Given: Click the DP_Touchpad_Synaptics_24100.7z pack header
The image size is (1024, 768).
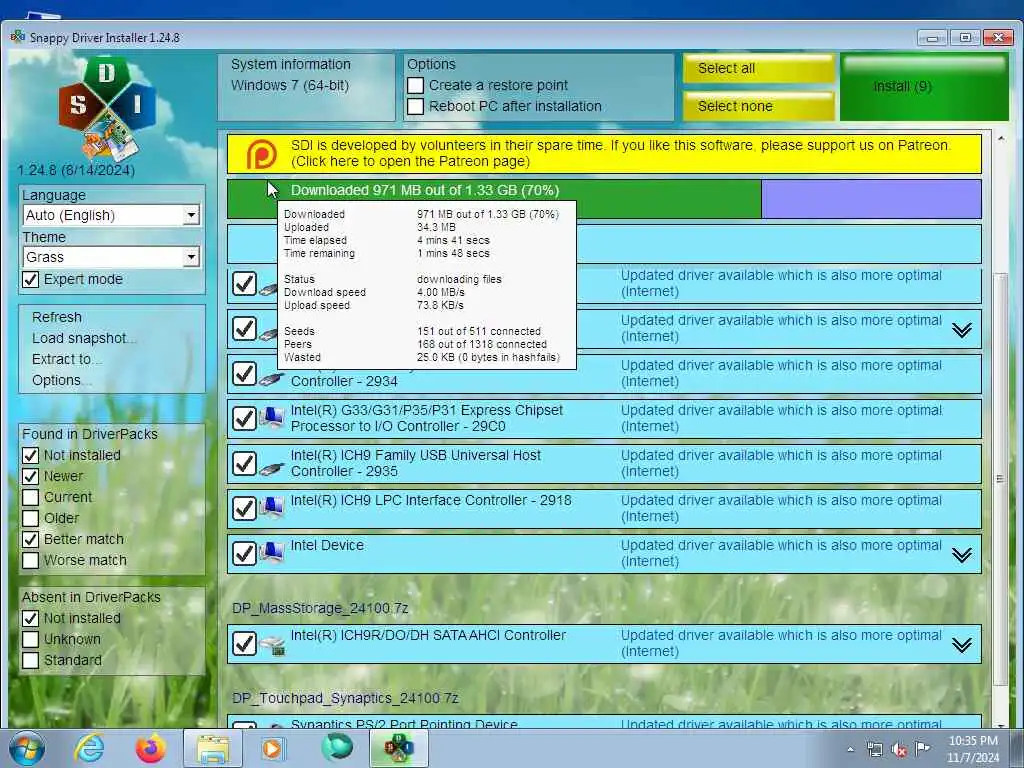Looking at the screenshot, I should [x=345, y=698].
